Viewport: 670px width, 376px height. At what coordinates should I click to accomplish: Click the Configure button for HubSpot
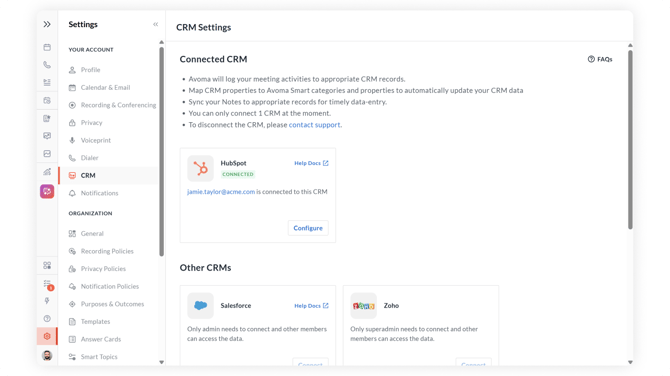pyautogui.click(x=308, y=228)
